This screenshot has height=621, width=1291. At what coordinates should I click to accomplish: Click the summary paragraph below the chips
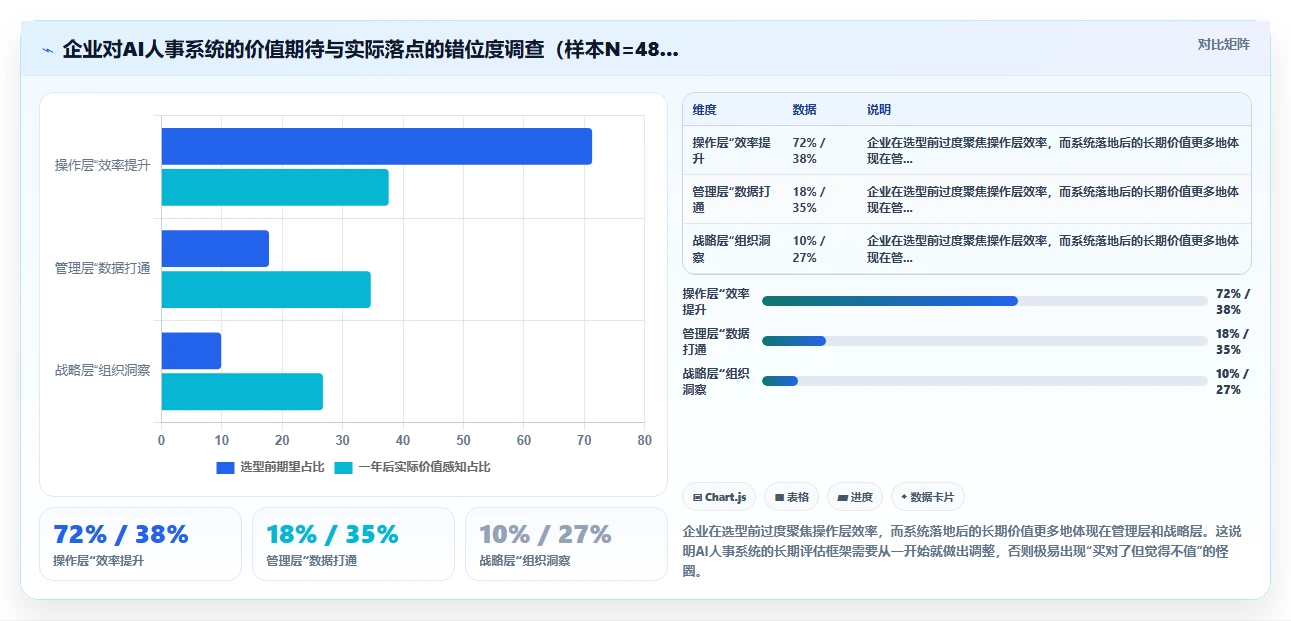[966, 552]
